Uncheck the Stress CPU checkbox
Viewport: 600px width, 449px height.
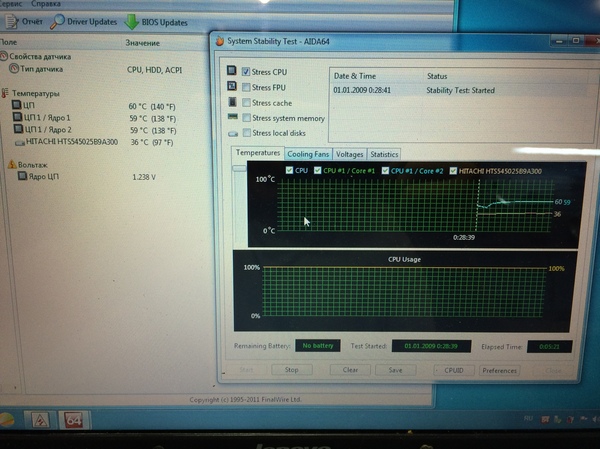[246, 73]
